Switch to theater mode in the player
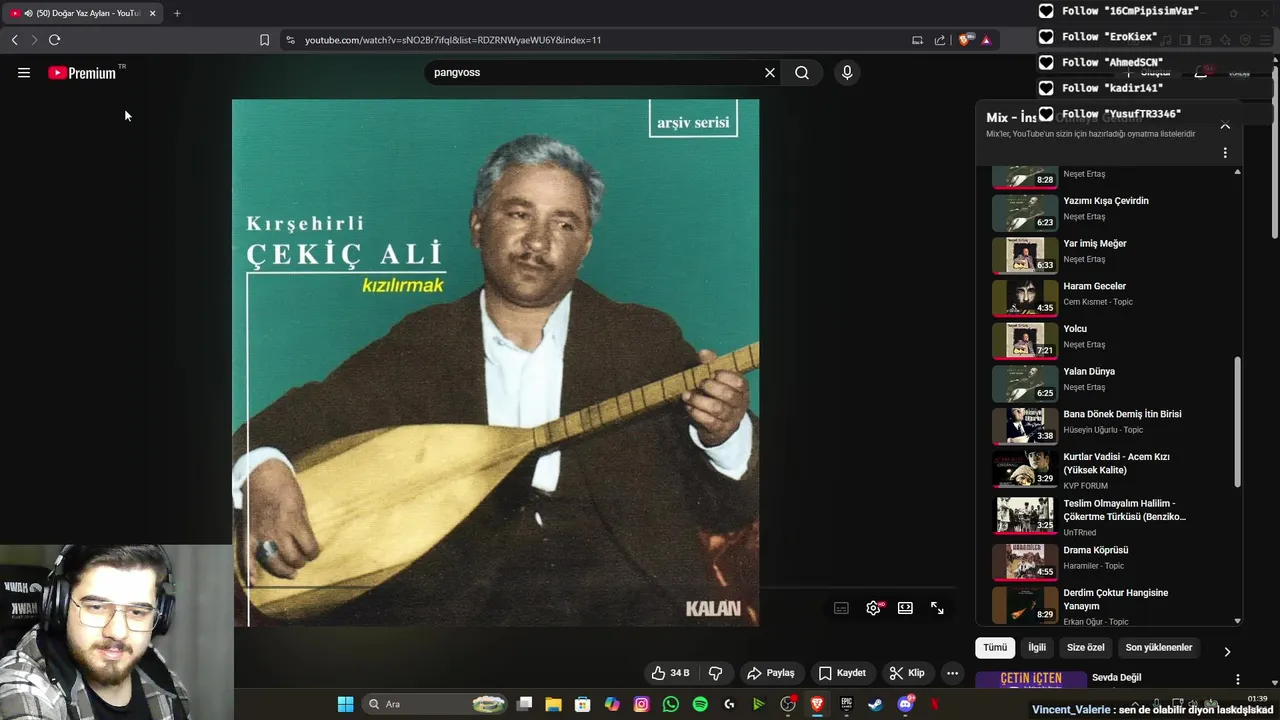The height and width of the screenshot is (720, 1280). point(905,608)
